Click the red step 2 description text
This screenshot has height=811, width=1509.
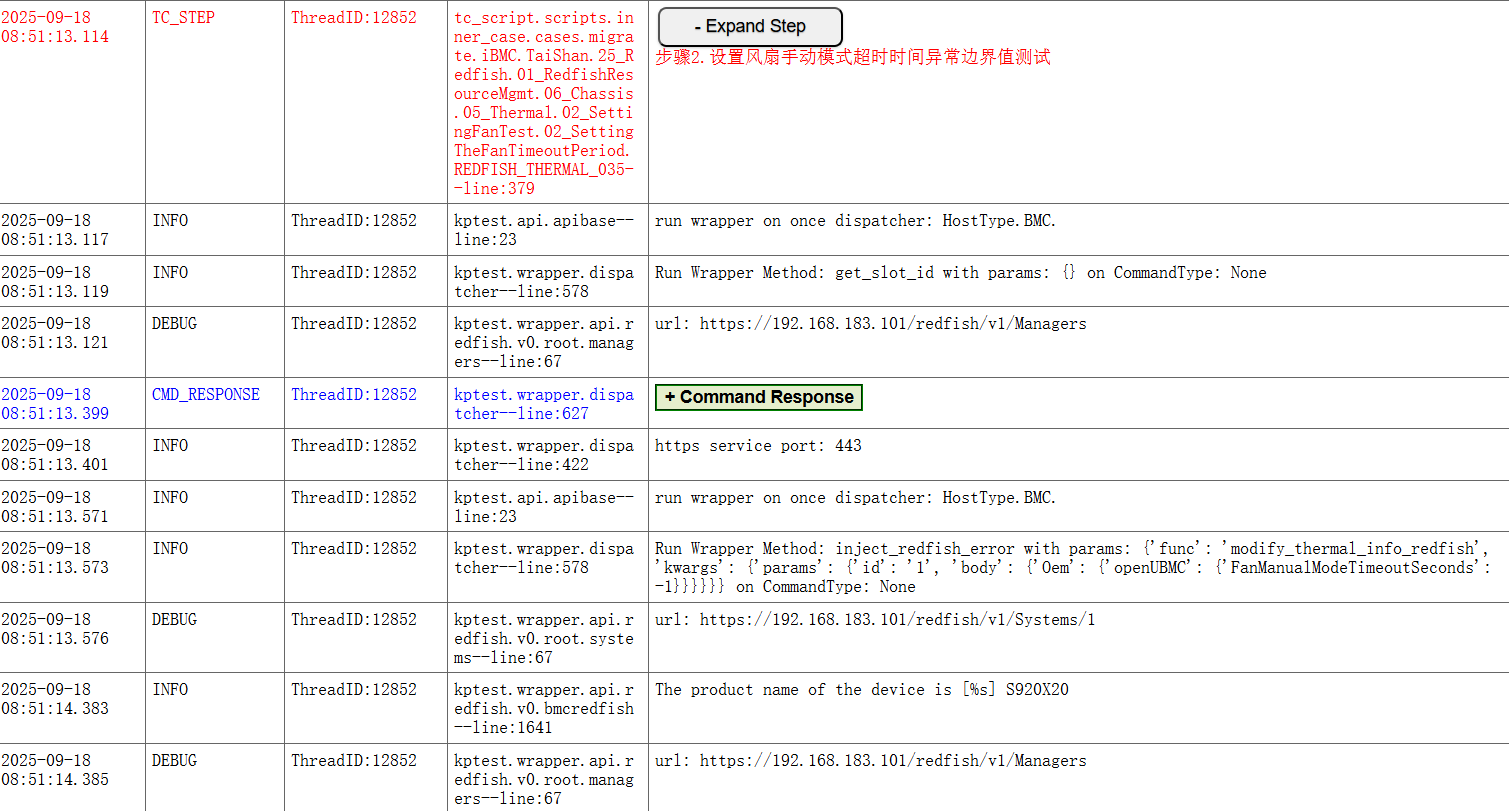coord(852,57)
